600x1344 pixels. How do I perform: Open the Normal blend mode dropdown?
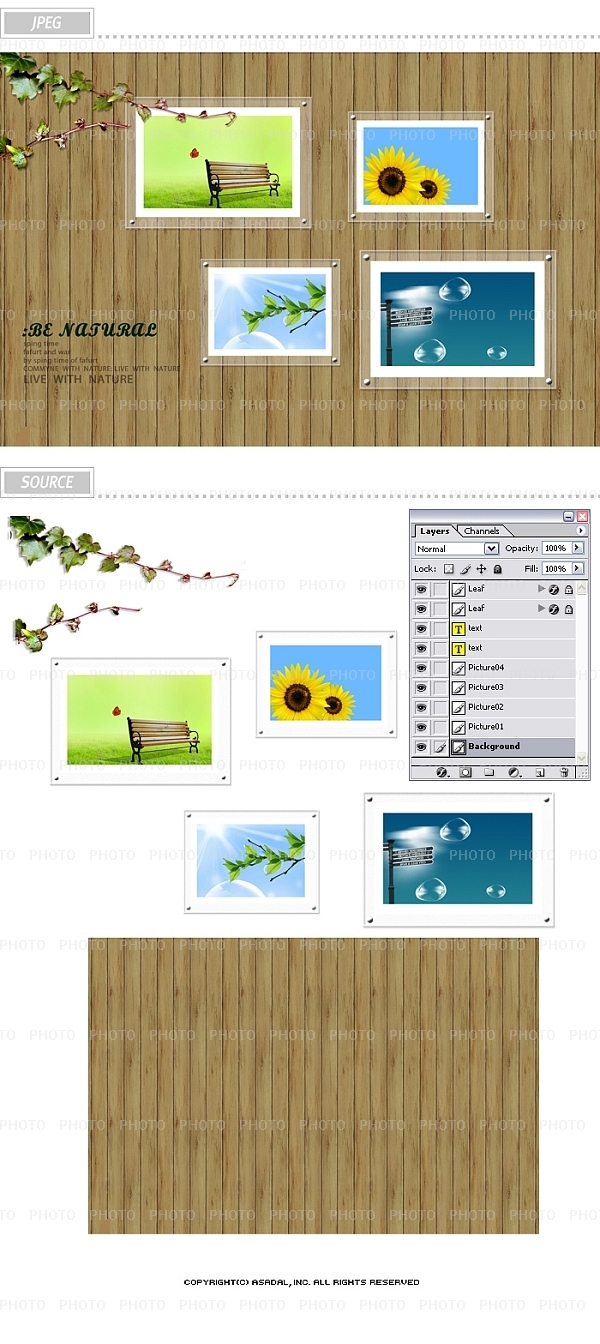pos(457,549)
